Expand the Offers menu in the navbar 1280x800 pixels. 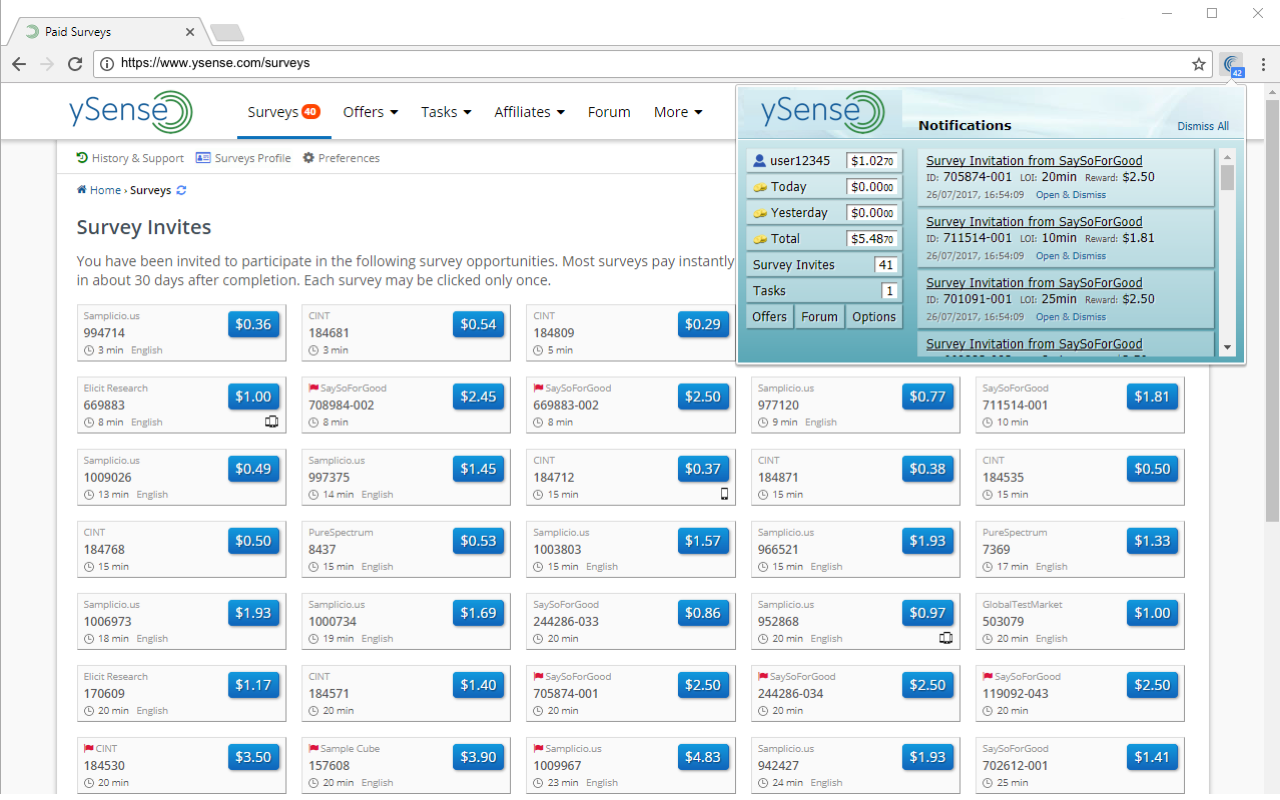[x=369, y=112]
